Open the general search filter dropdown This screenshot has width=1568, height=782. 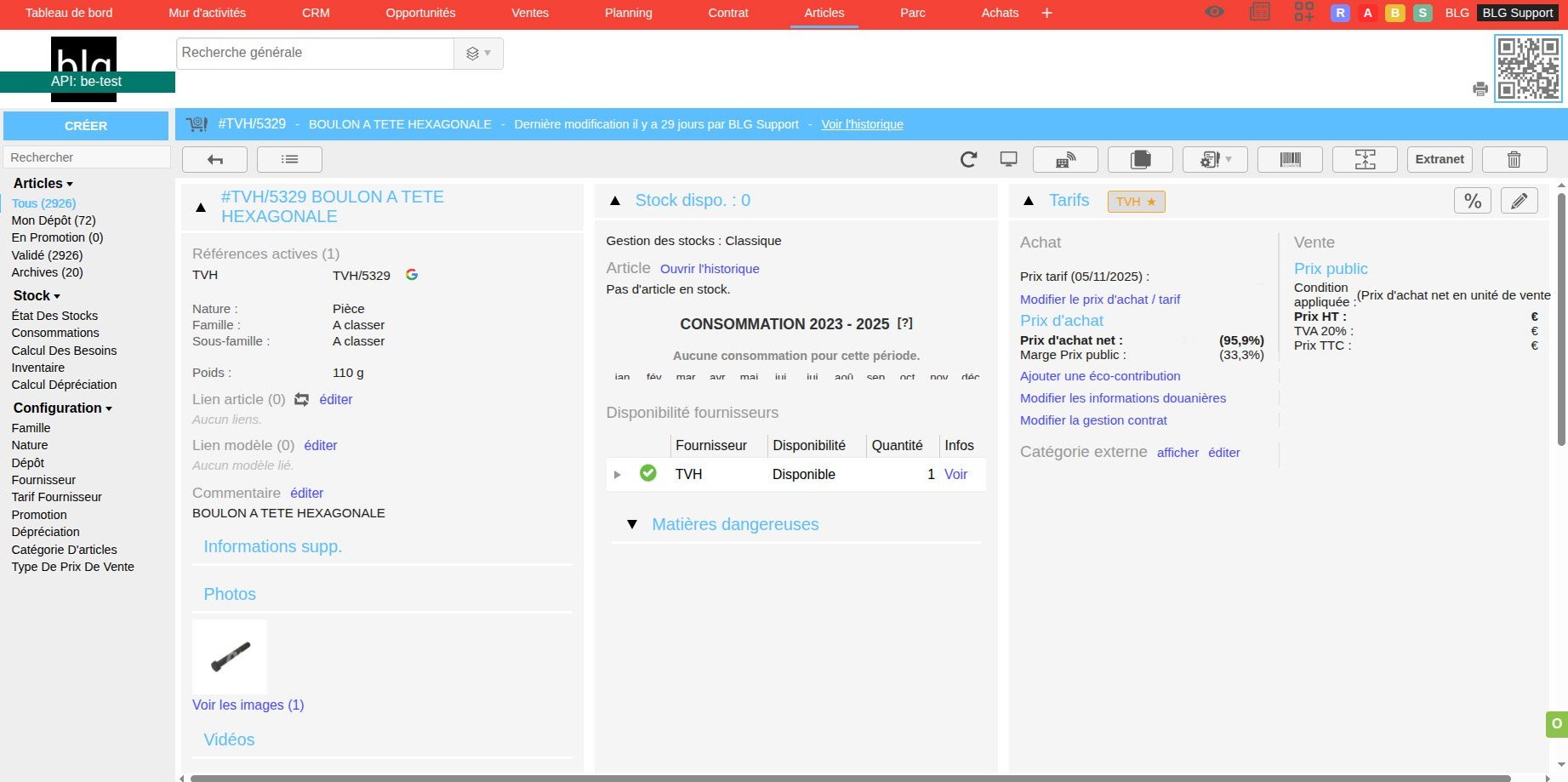(x=478, y=54)
